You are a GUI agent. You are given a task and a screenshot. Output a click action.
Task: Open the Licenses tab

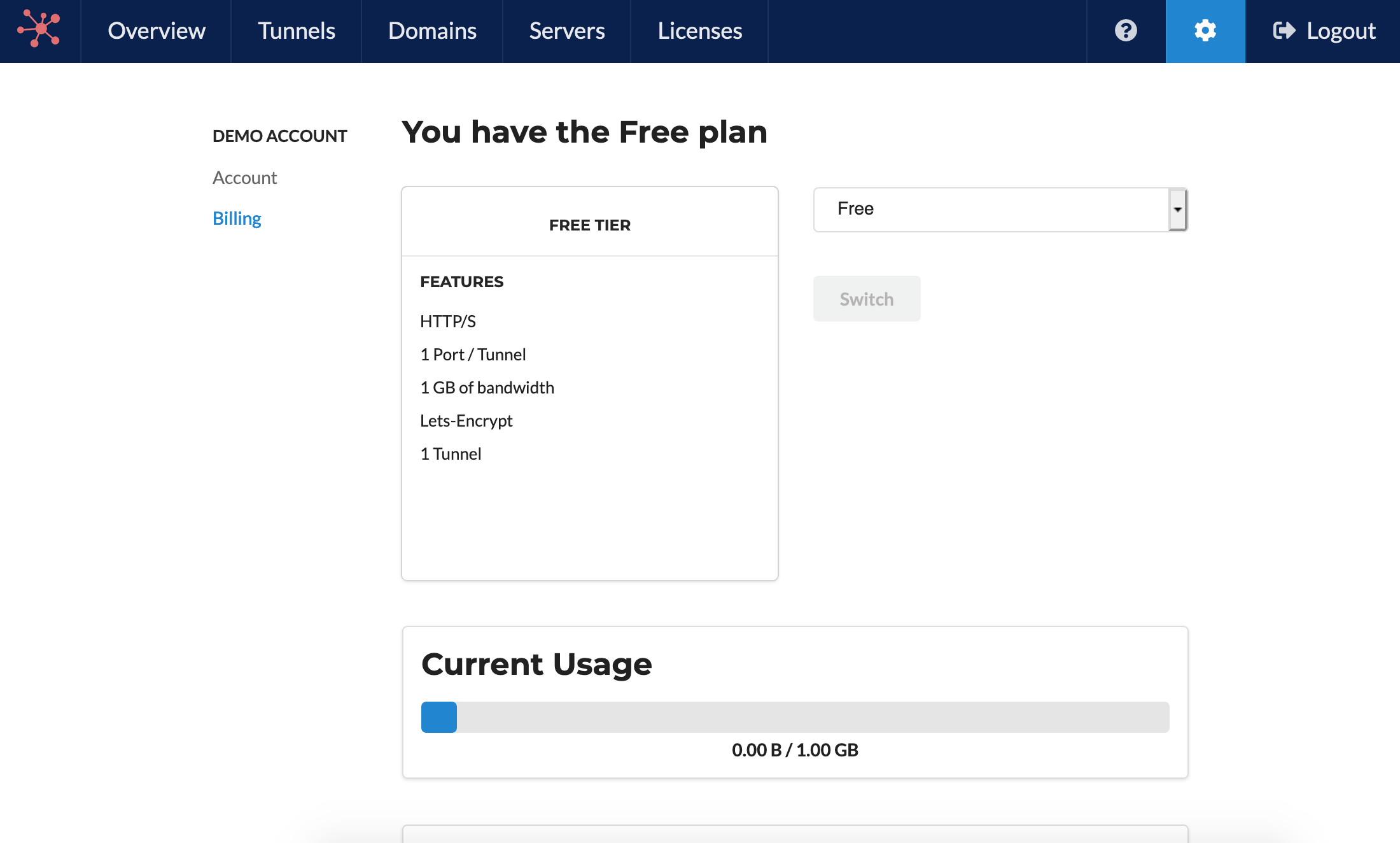click(700, 31)
